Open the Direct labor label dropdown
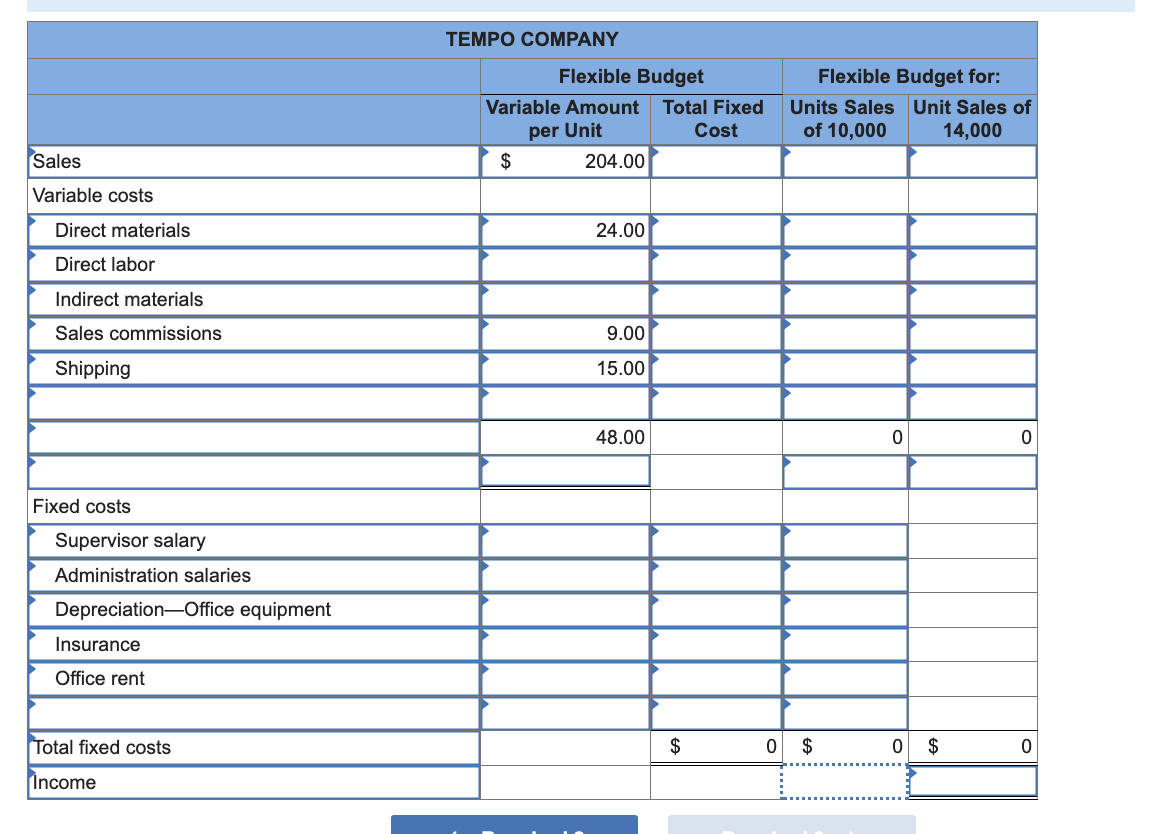The width and height of the screenshot is (1172, 834). tap(254, 265)
